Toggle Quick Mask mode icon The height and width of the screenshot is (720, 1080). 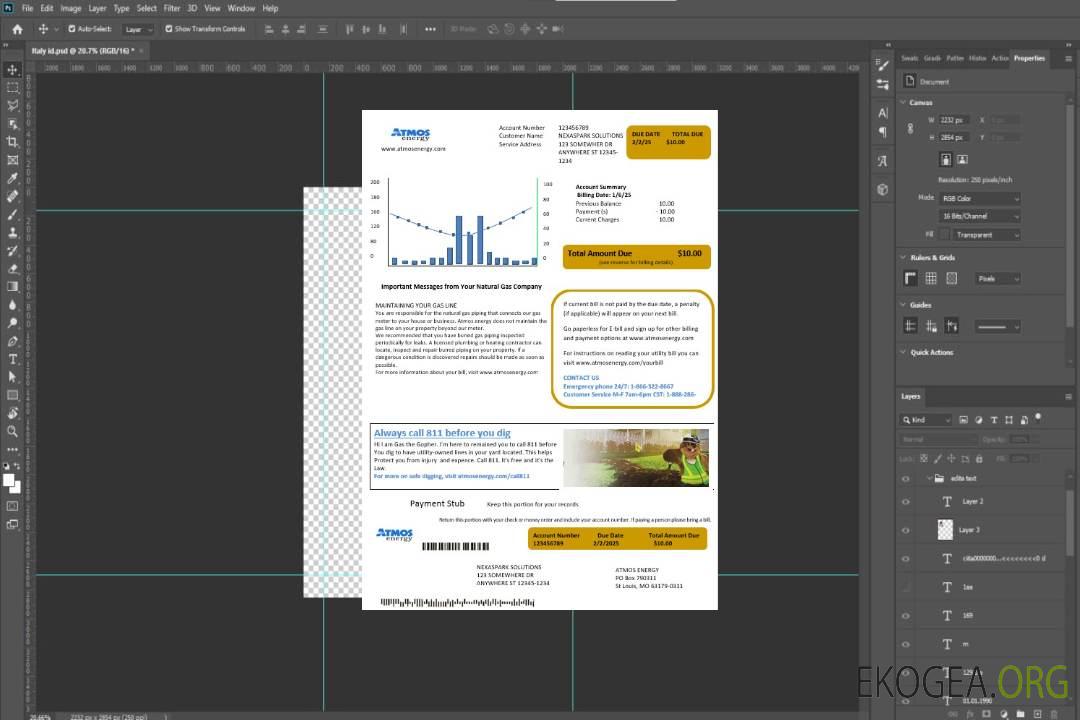(x=12, y=506)
